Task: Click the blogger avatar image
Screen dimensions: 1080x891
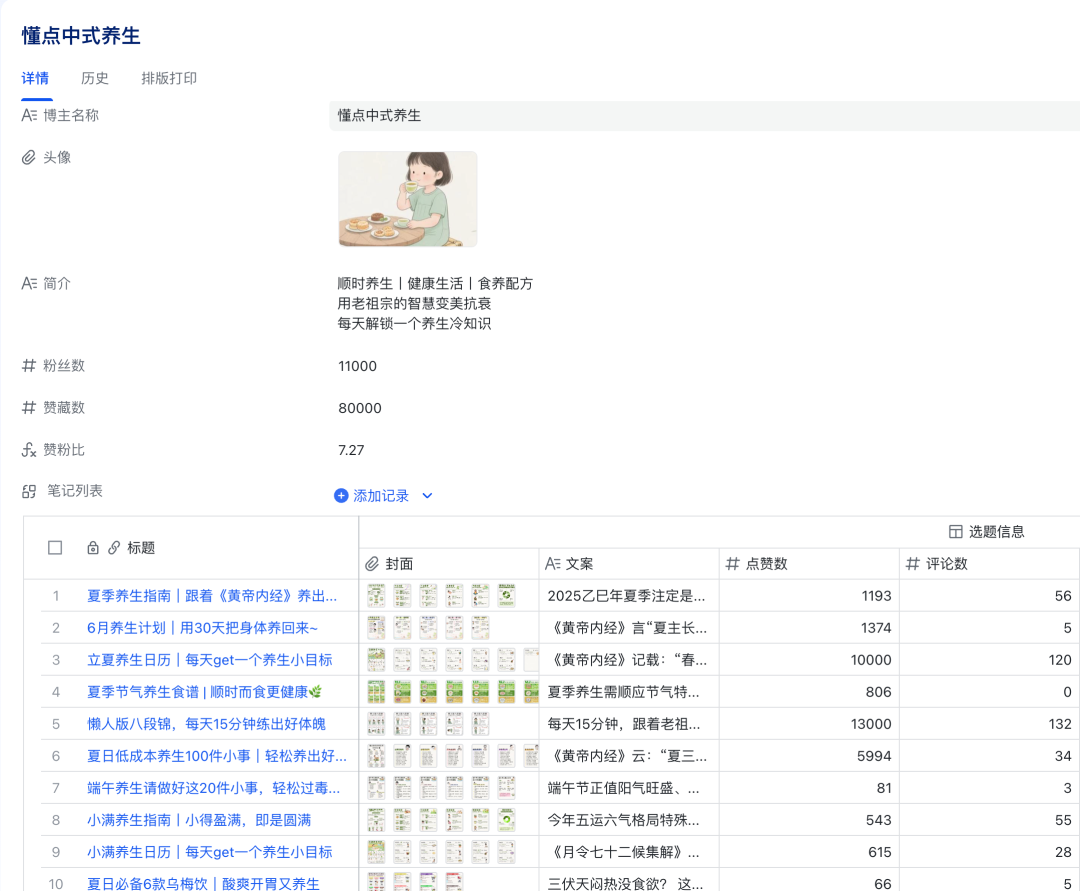Action: tap(408, 199)
